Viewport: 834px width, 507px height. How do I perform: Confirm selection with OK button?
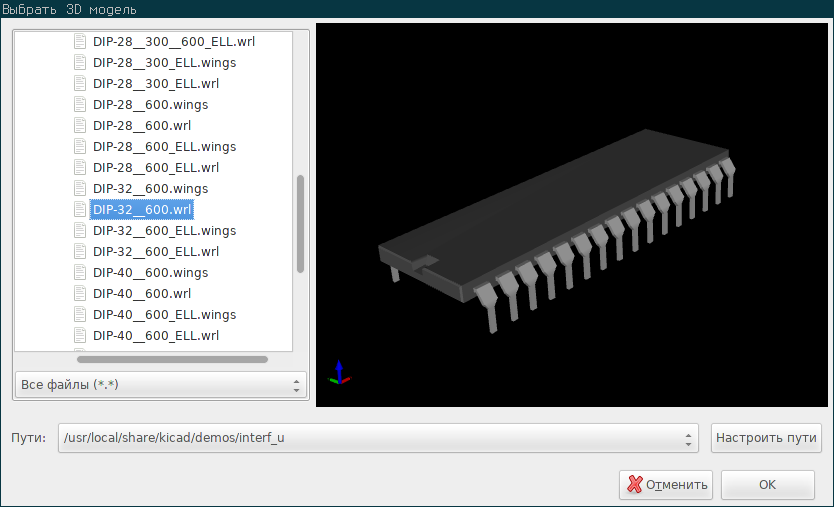(x=768, y=485)
